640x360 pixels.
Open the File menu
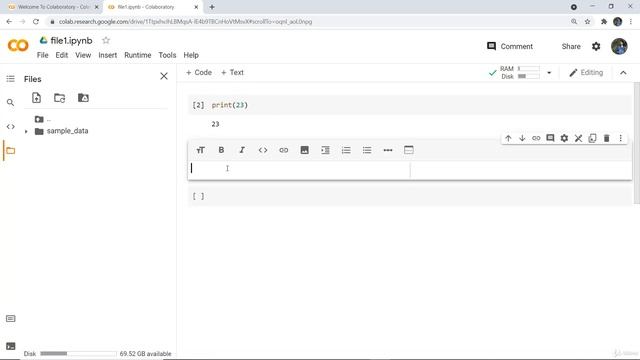click(x=42, y=55)
